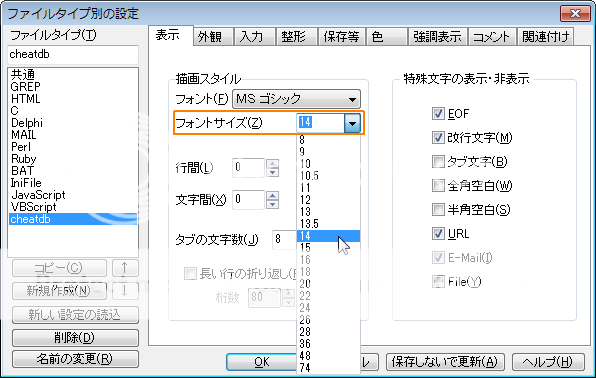The width and height of the screenshot is (596, 378).
Task: Choose font size 36 in the dropdown
Action: point(328,344)
